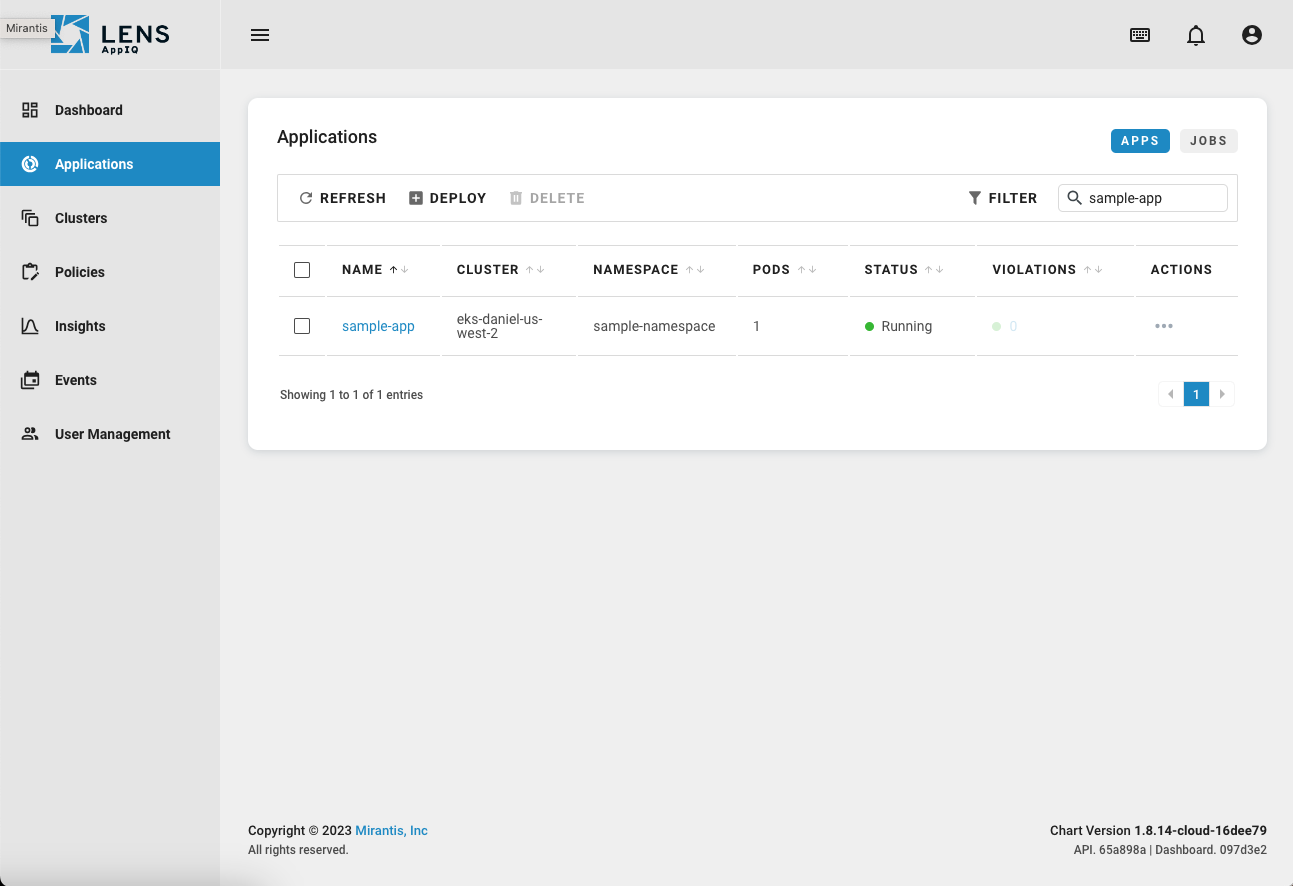Go to next page arrow
Viewport: 1293px width, 886px height.
point(1222,394)
